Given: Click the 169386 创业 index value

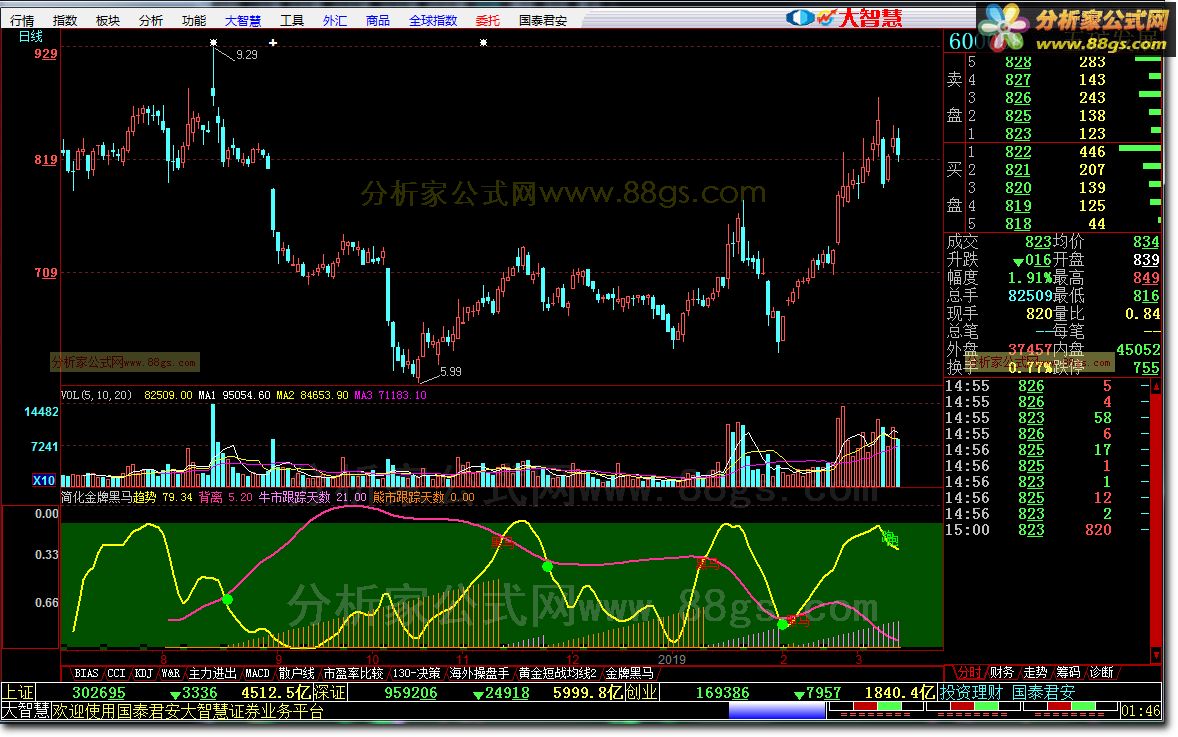Looking at the screenshot, I should (x=722, y=693).
